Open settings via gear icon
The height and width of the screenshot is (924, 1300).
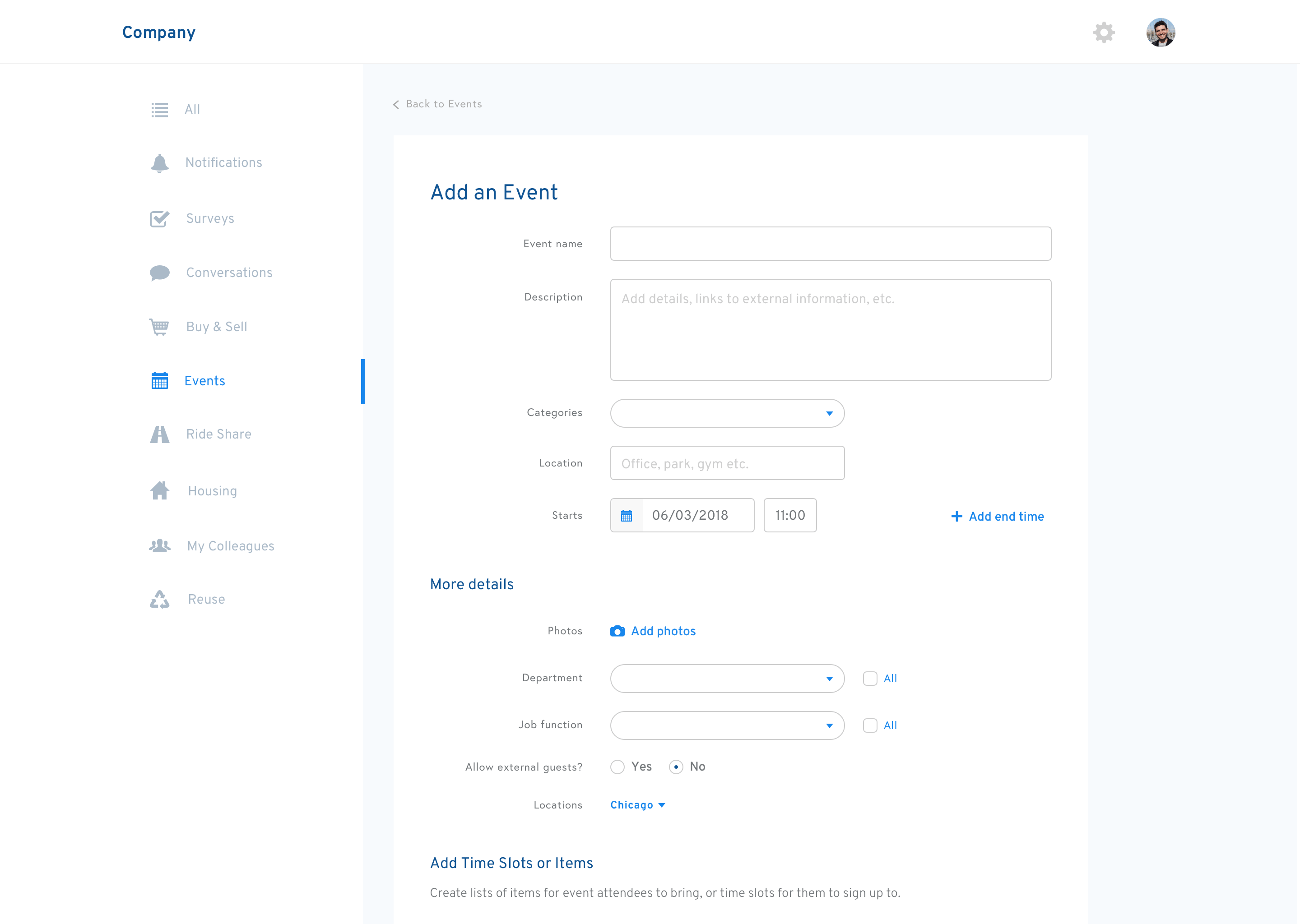pos(1104,32)
